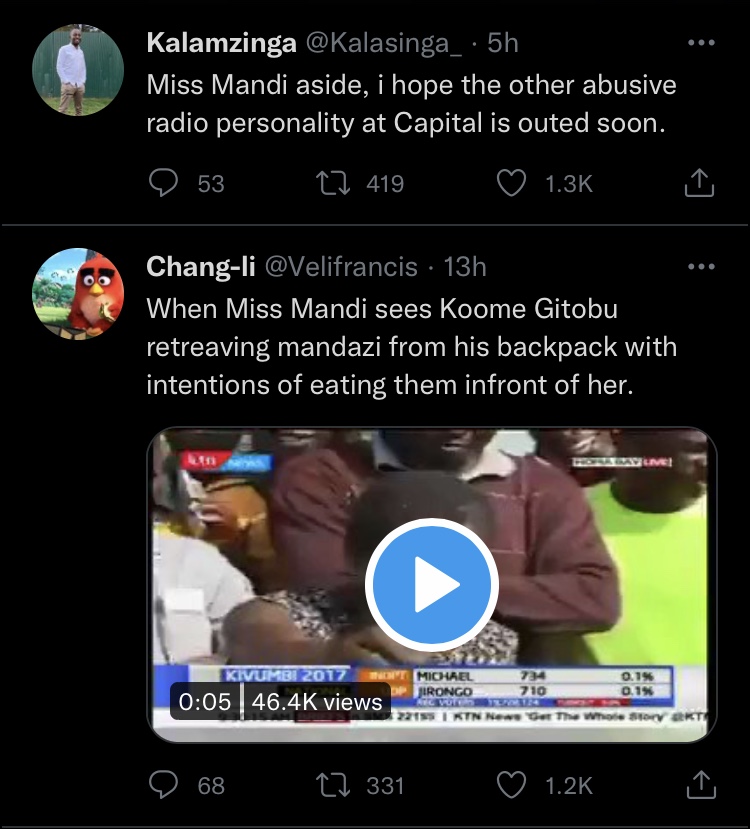750x829 pixels.
Task: Share Chang-li's tweet via share icon
Action: (x=700, y=785)
